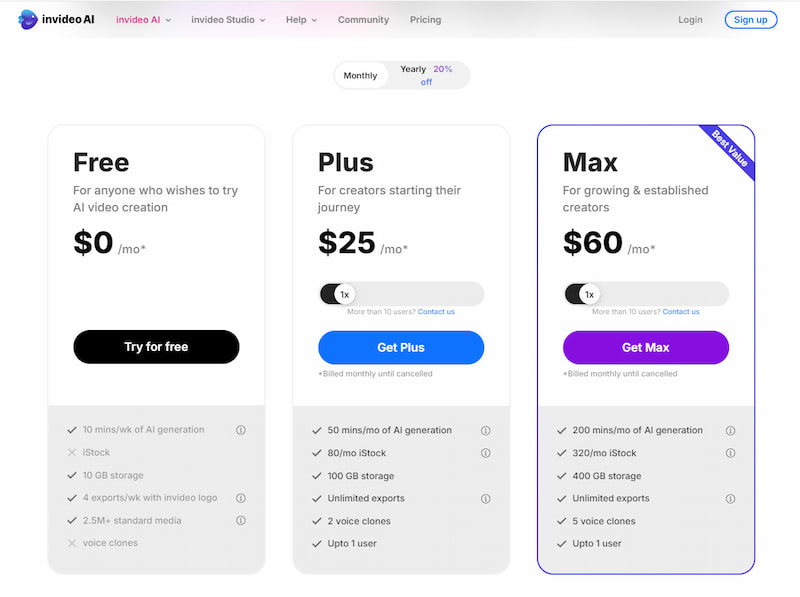The width and height of the screenshot is (800, 597).
Task: Click info icon next to 50 mins/mo AI generation
Action: tap(486, 431)
